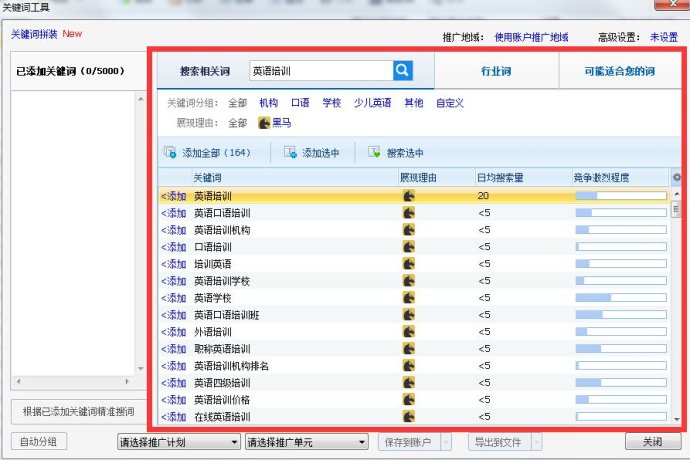Switch to the 搜索相关词 tab
The image size is (690, 460).
205,71
